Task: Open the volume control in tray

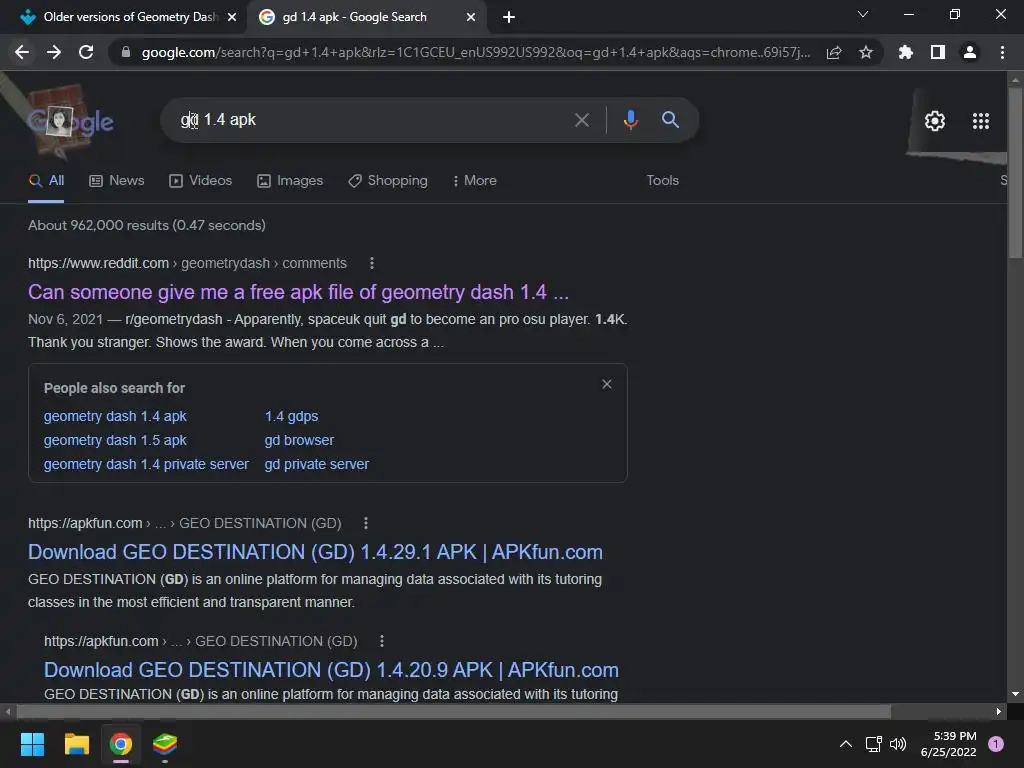Action: 898,744
